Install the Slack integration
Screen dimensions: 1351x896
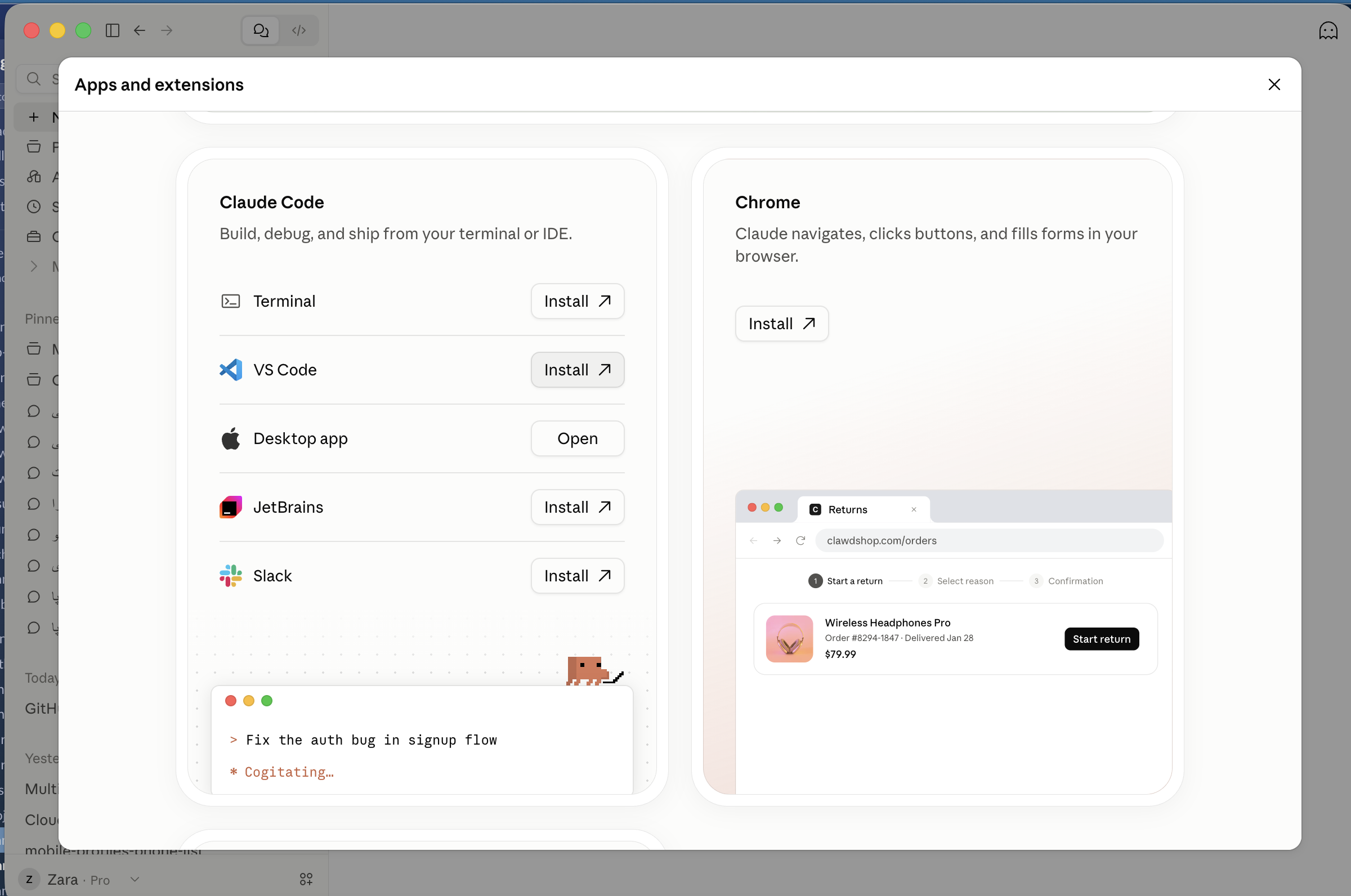577,575
